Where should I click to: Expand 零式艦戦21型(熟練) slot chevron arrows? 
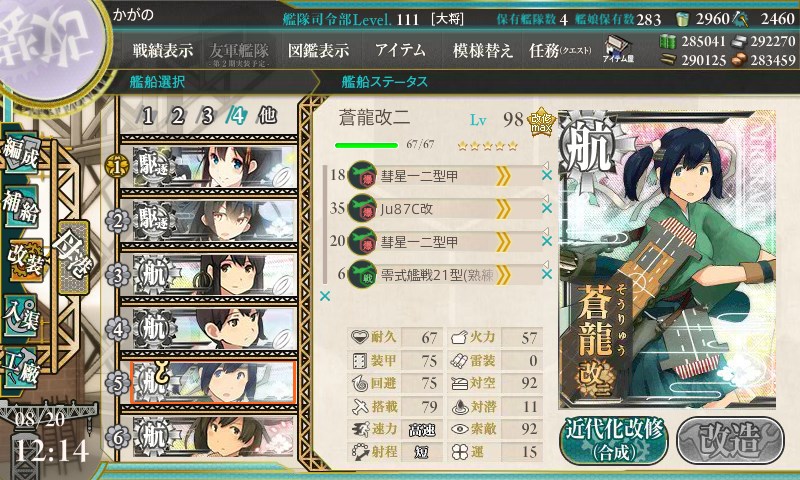point(503,275)
